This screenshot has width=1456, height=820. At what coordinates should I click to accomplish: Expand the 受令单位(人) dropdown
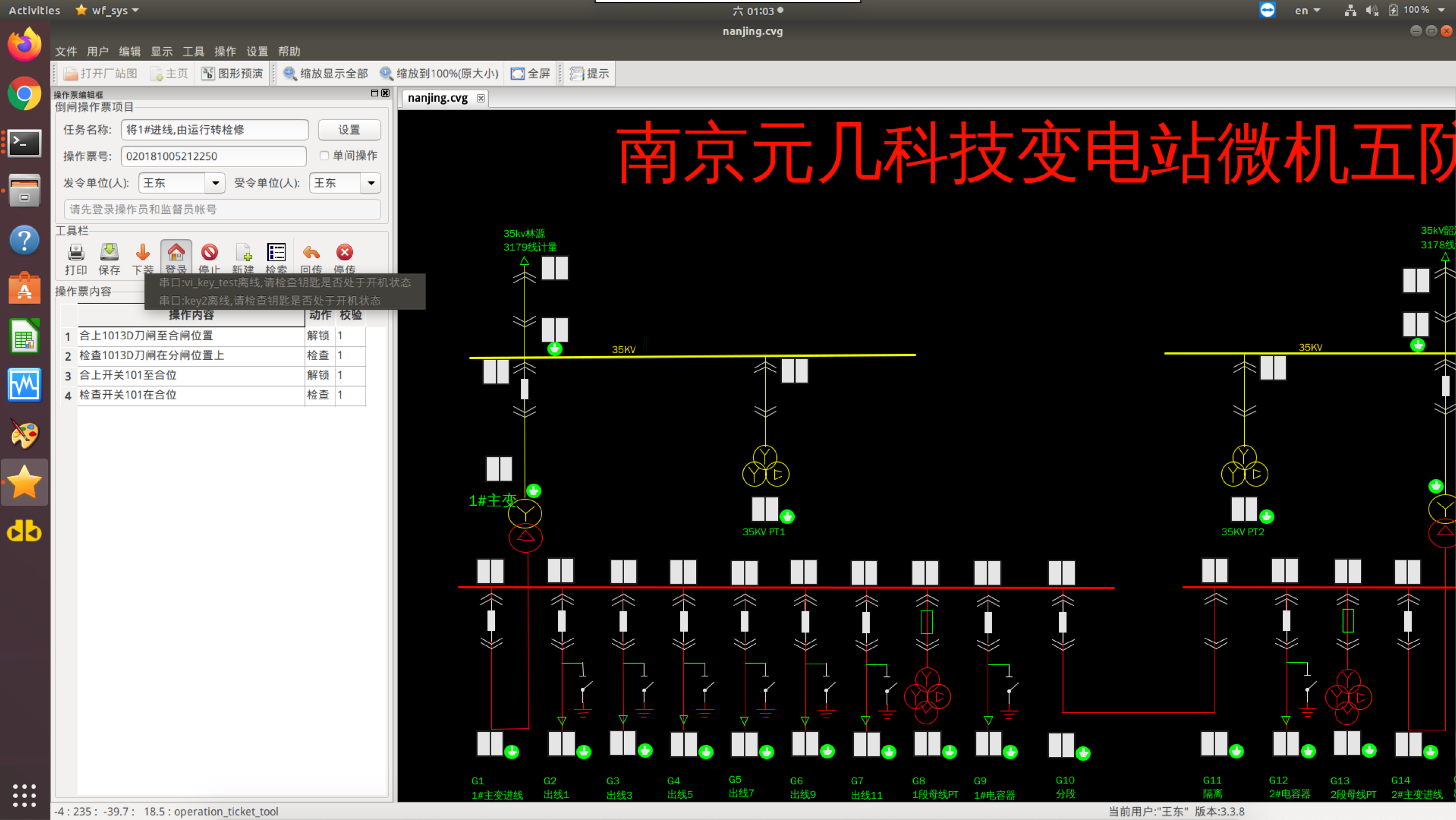click(371, 183)
